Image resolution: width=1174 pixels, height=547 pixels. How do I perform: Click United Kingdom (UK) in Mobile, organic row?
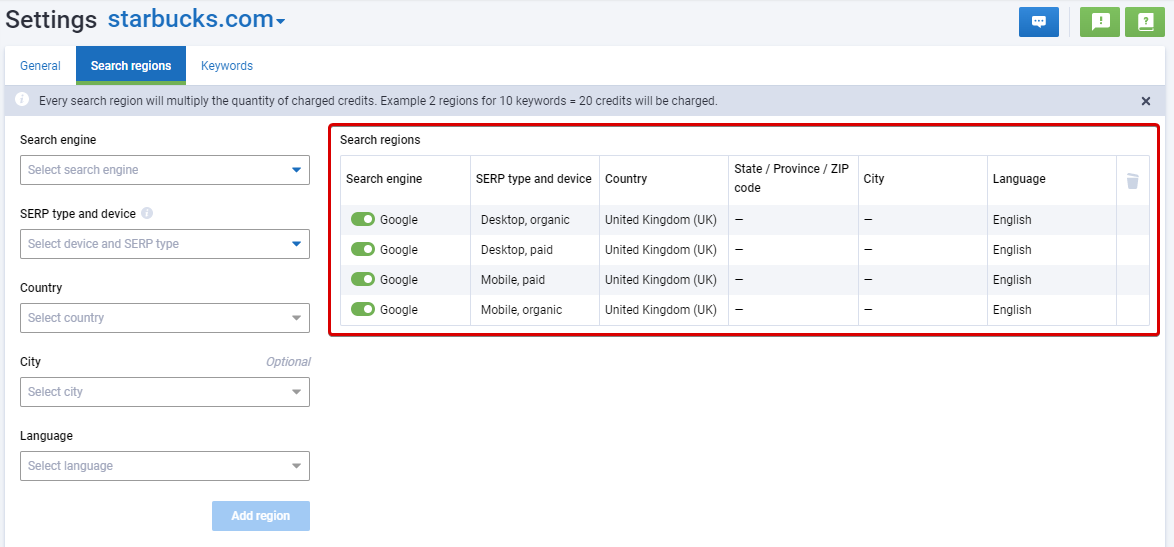[x=661, y=310]
